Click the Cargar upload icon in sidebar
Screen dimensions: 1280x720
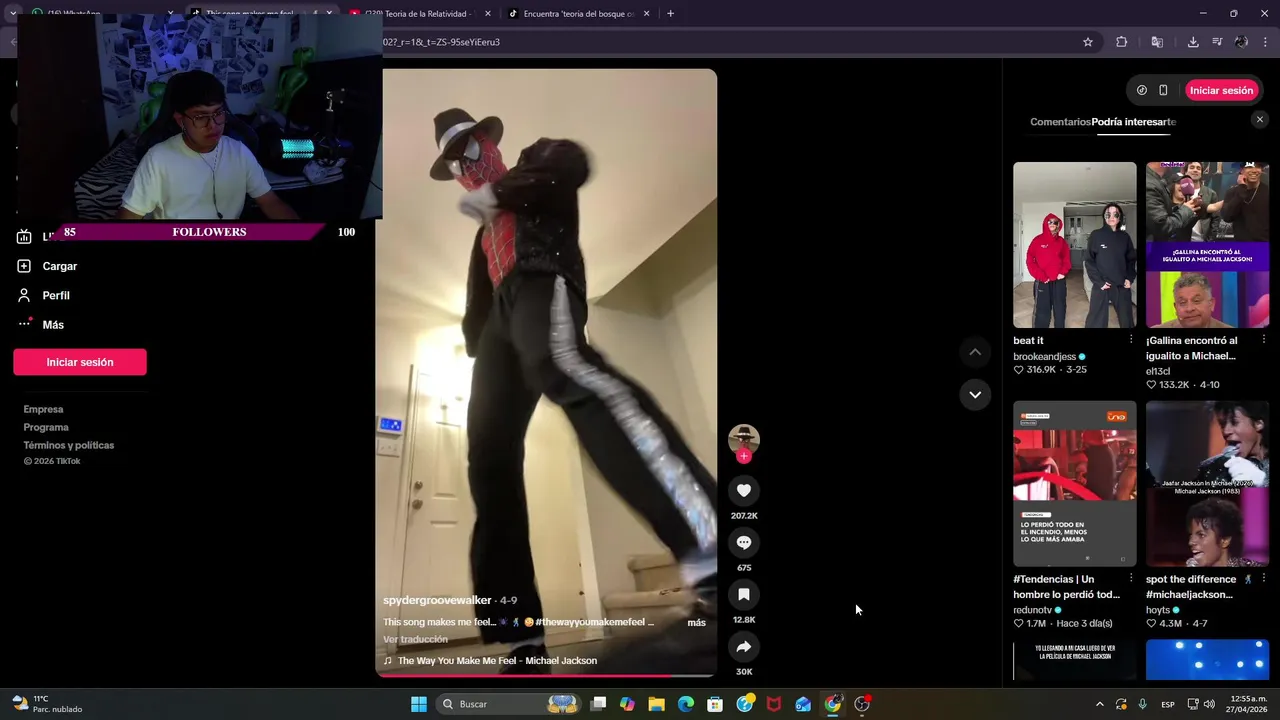click(x=24, y=266)
